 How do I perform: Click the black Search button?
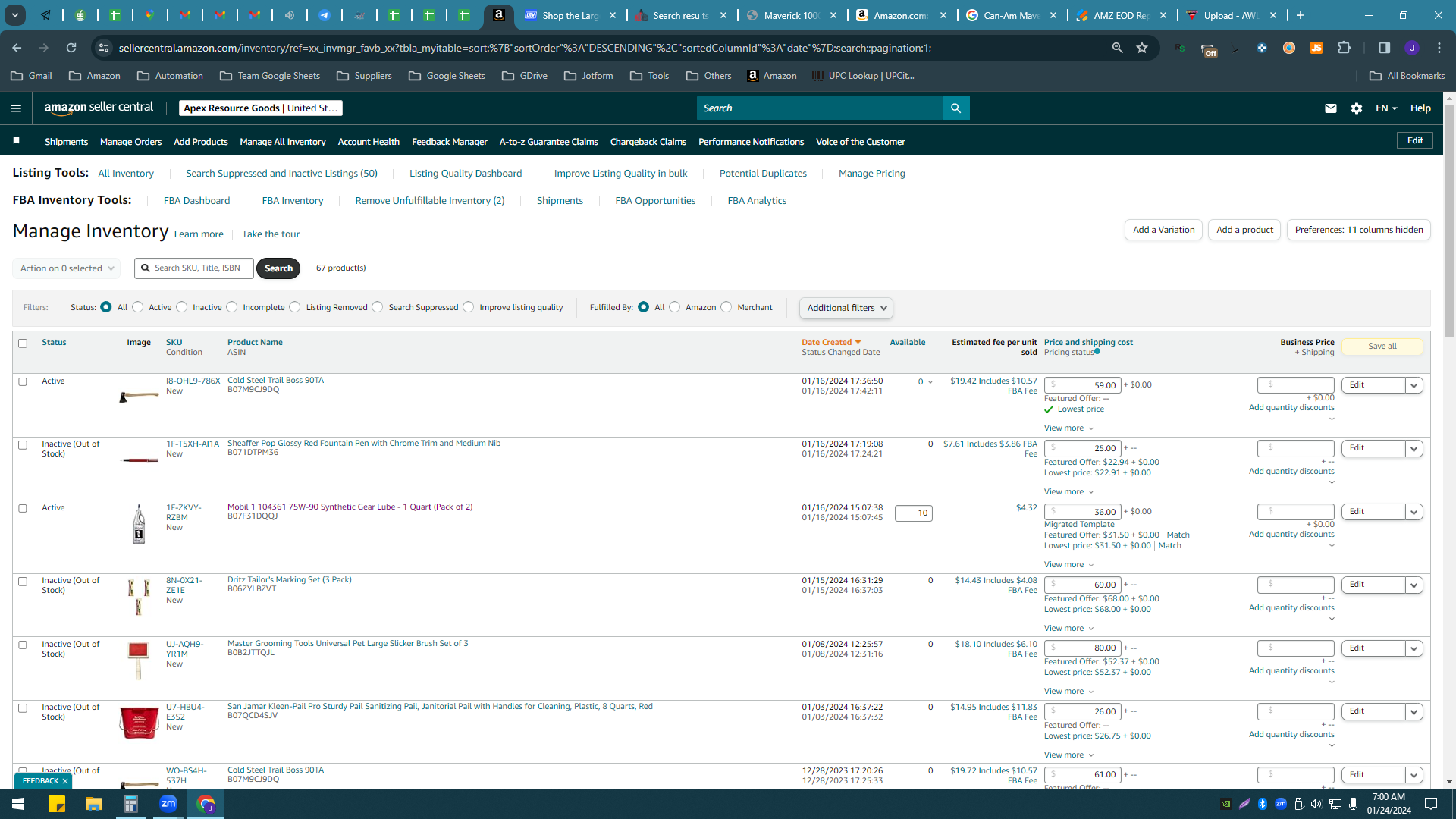(278, 268)
